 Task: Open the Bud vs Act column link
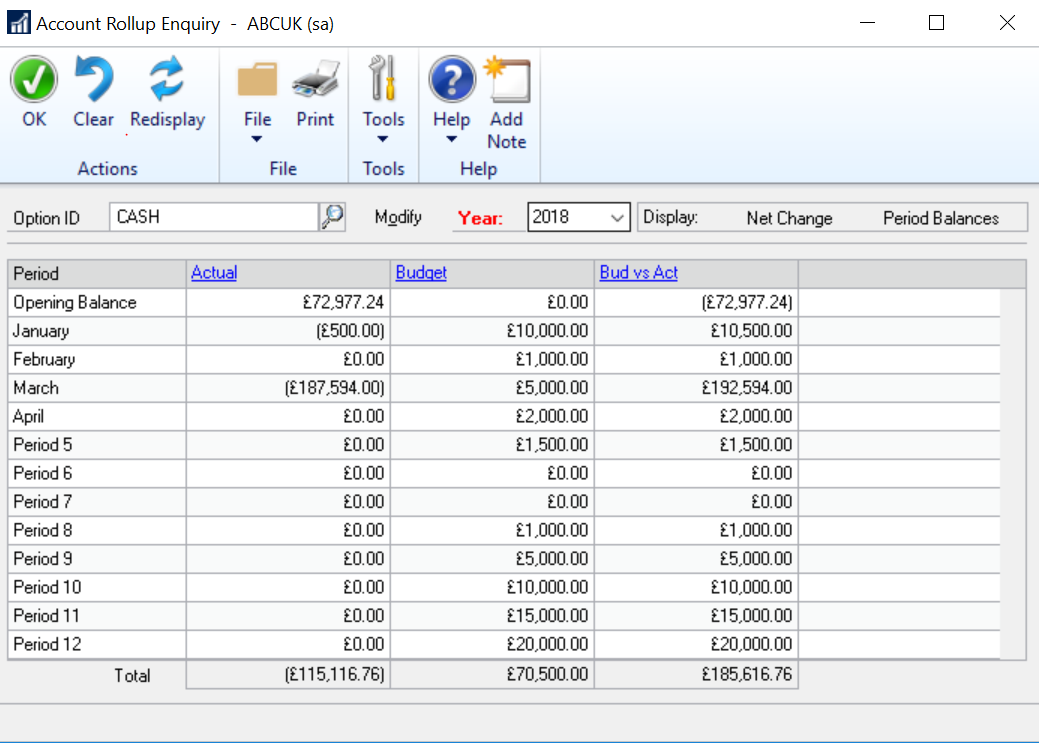638,273
